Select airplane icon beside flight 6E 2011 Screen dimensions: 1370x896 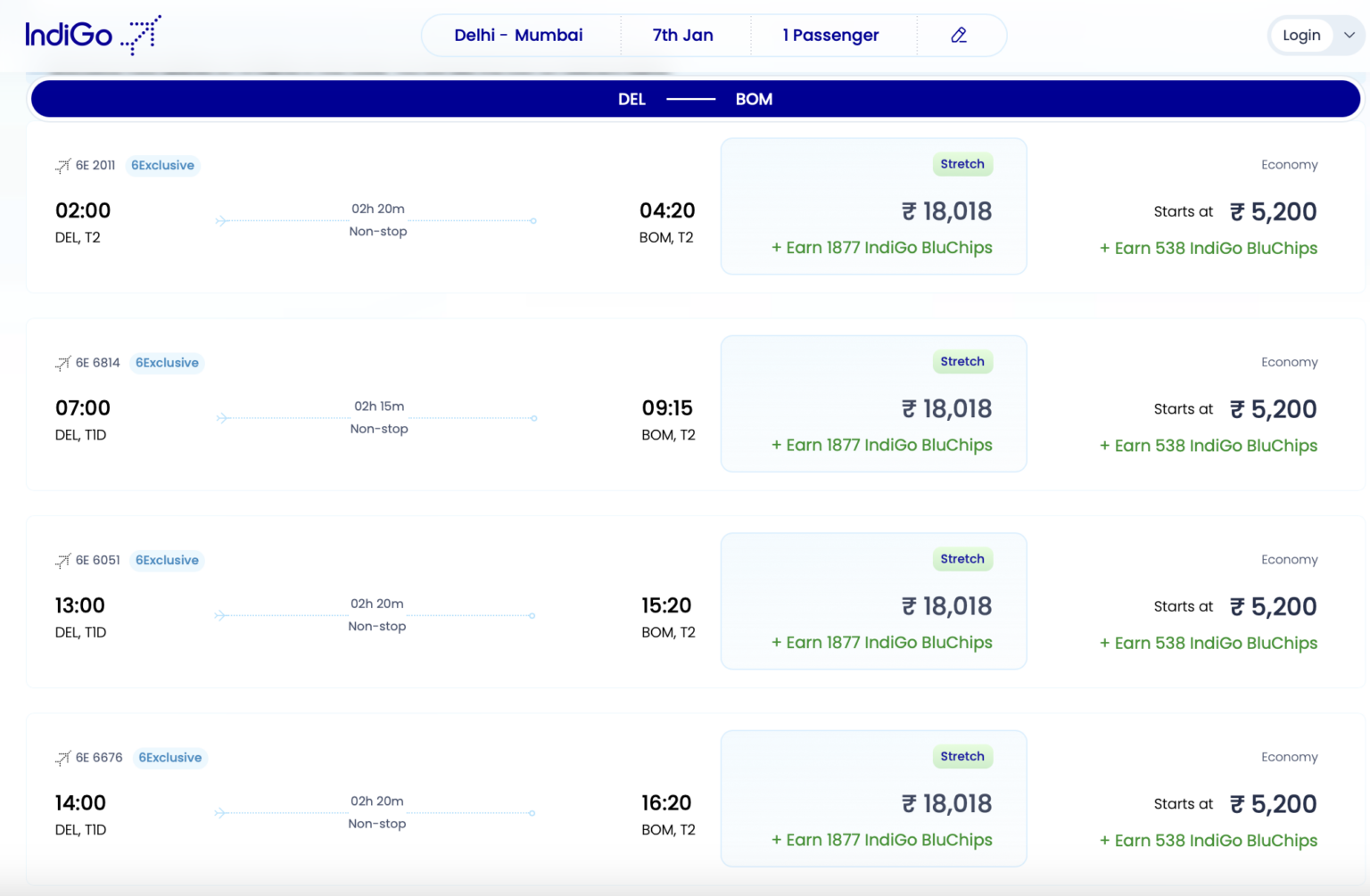click(62, 165)
